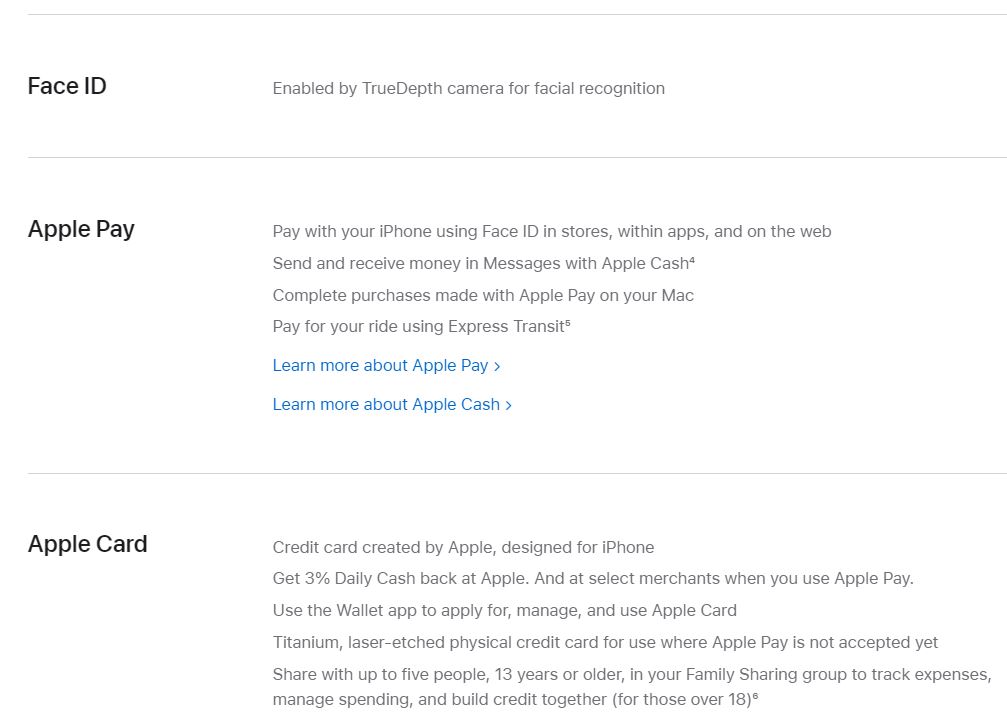Click the Apple Card section heading
This screenshot has width=1007, height=722.
tap(87, 544)
